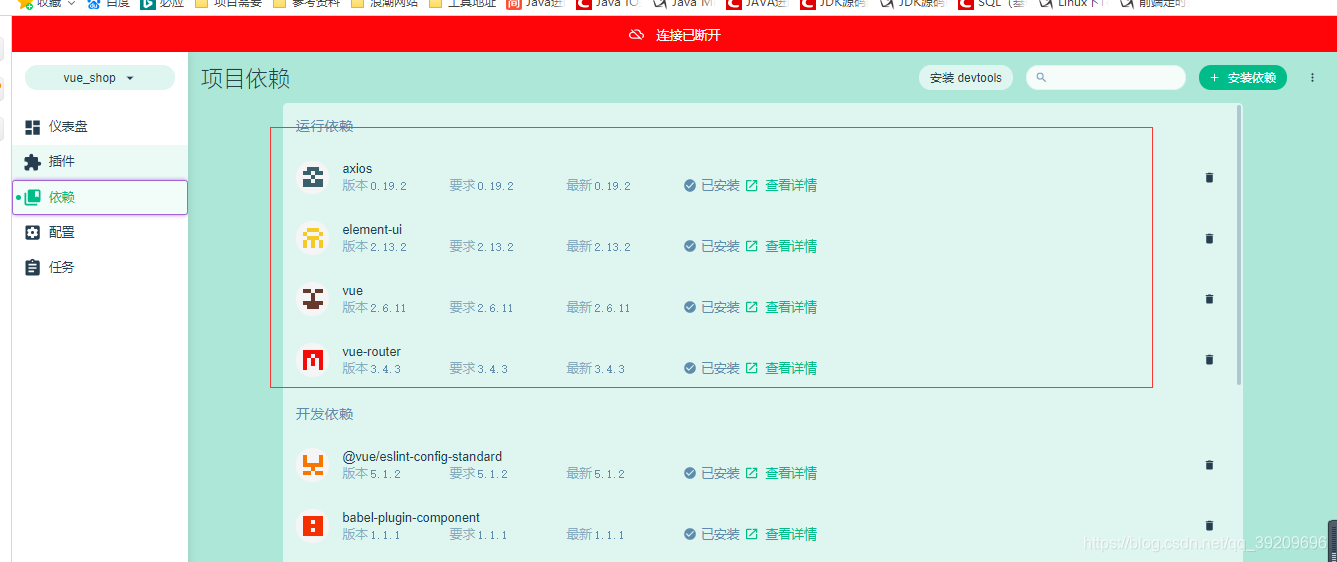1337x562 pixels.
Task: Click the dashboard grid icon beside 仪表盘
Action: (x=32, y=127)
